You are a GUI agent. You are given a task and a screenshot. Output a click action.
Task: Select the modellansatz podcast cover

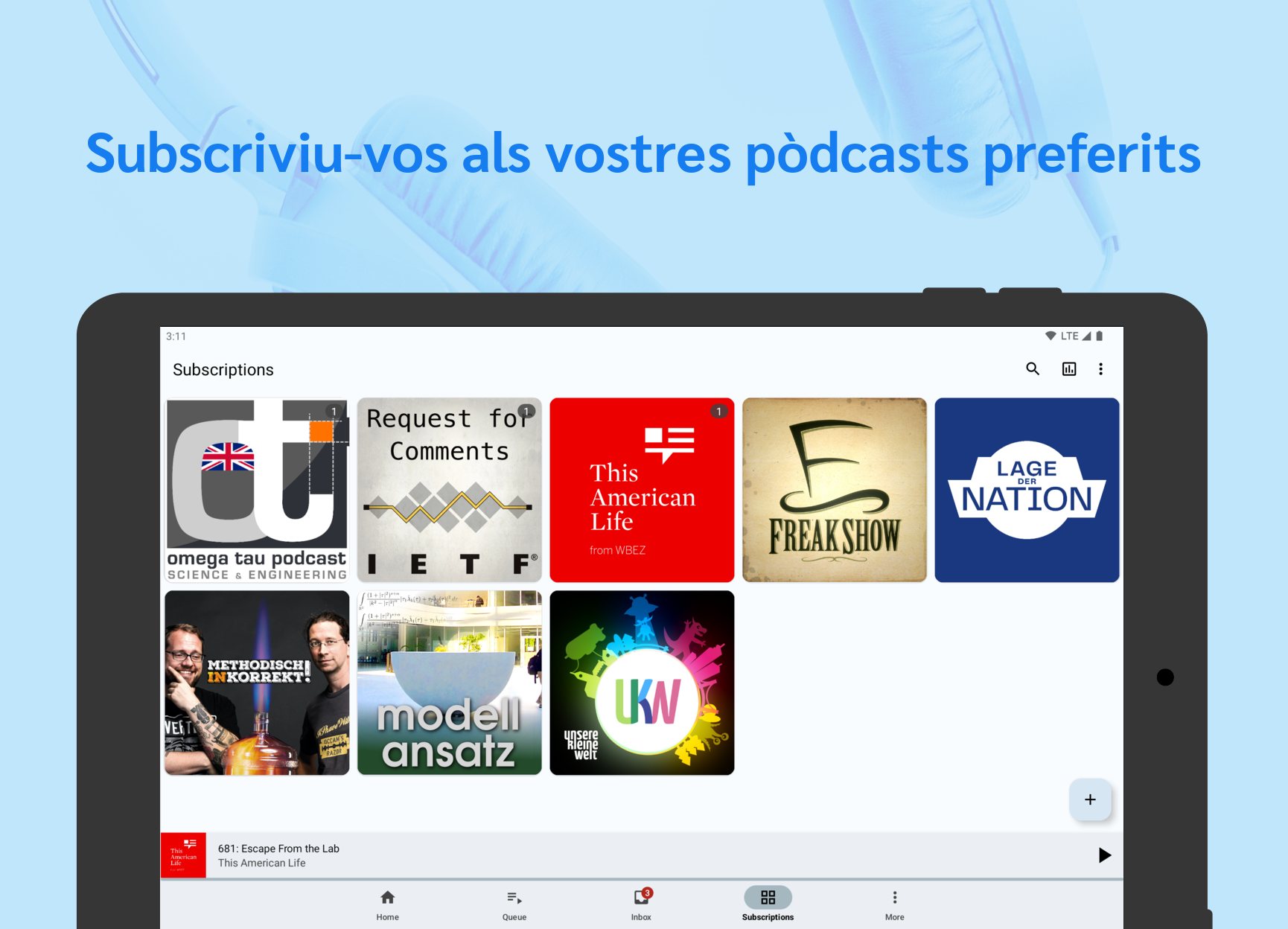449,683
